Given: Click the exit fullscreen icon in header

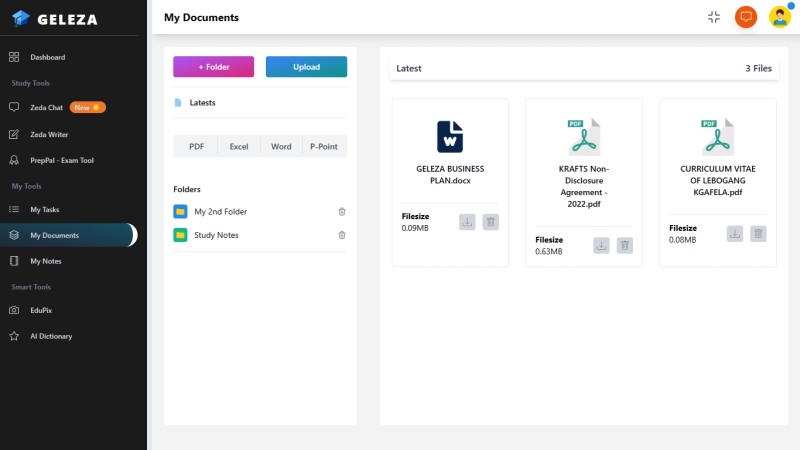Looking at the screenshot, I should [714, 17].
